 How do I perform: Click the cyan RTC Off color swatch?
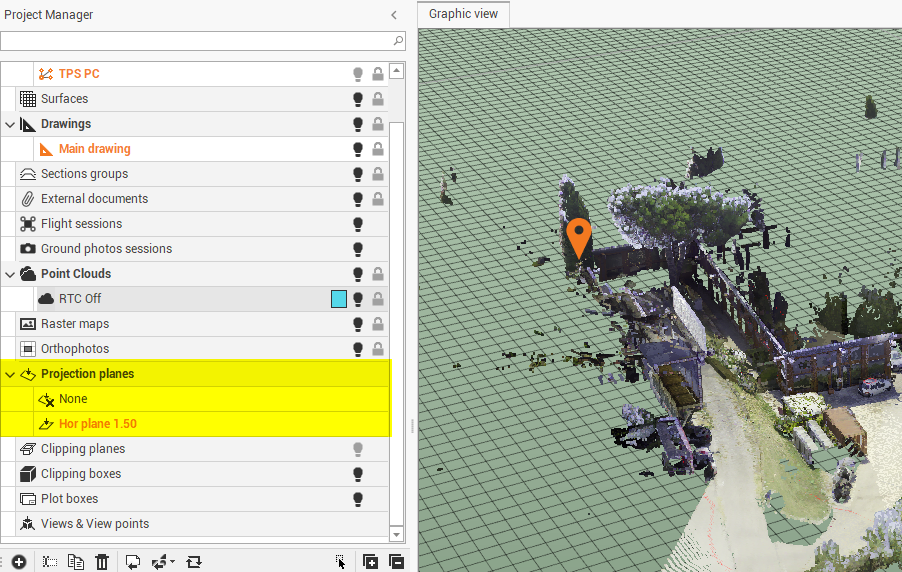click(x=339, y=299)
